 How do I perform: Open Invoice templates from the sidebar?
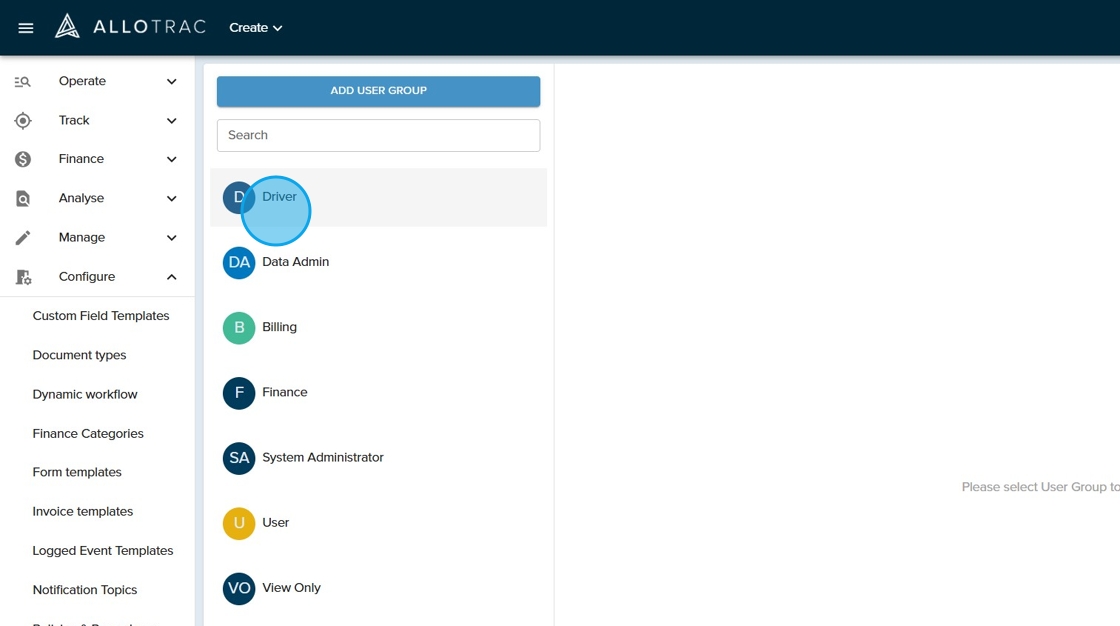click(x=83, y=511)
